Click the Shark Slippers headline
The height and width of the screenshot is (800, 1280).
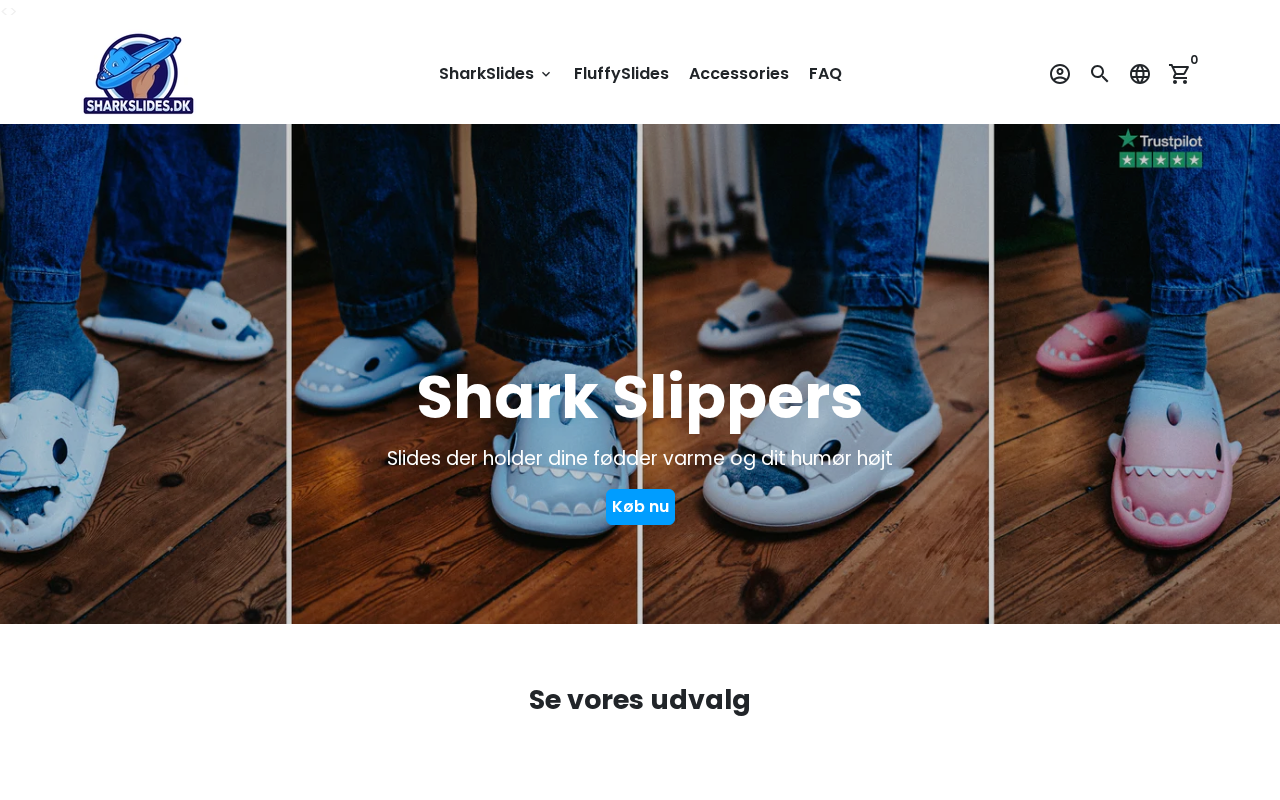(640, 398)
